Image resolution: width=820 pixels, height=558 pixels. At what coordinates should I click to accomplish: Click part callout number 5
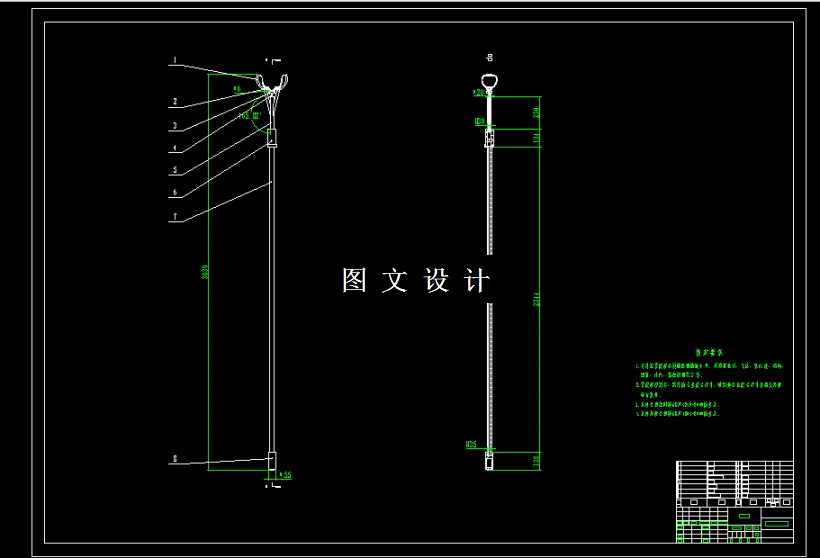tap(175, 170)
